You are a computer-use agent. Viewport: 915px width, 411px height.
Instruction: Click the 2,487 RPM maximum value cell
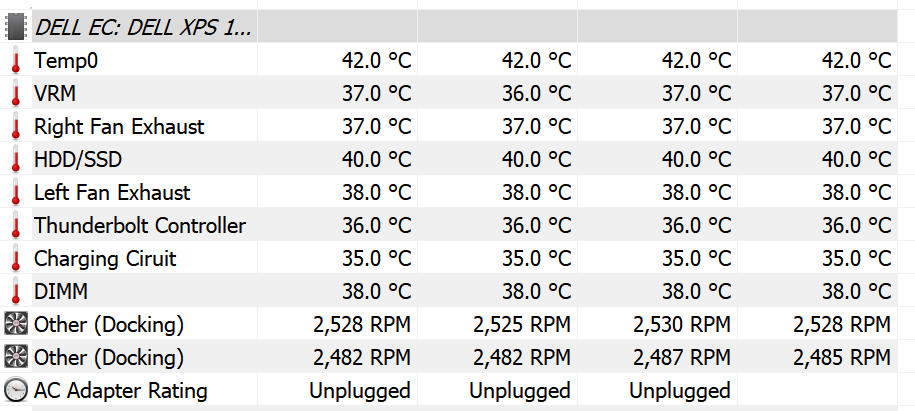coord(682,357)
